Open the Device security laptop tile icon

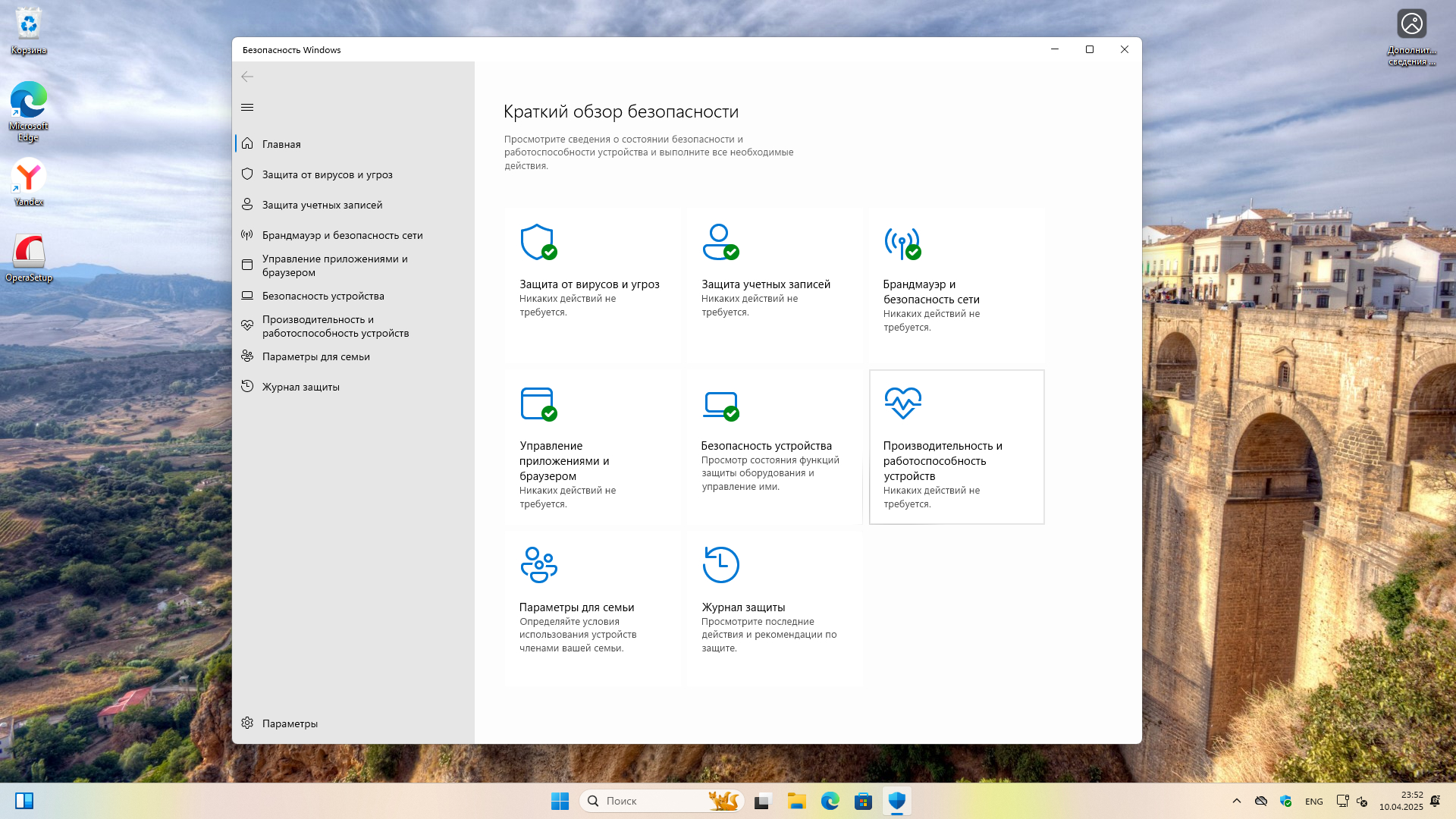(x=720, y=405)
